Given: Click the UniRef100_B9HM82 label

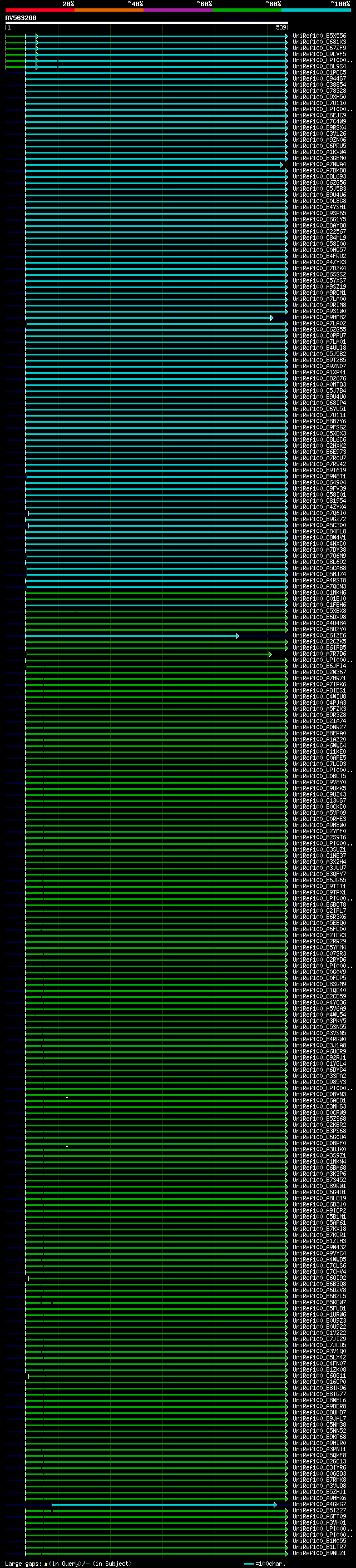Looking at the screenshot, I should (319, 318).
